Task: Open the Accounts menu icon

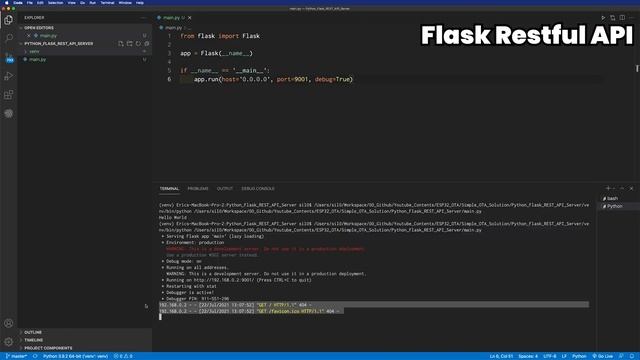Action: click(x=9, y=323)
